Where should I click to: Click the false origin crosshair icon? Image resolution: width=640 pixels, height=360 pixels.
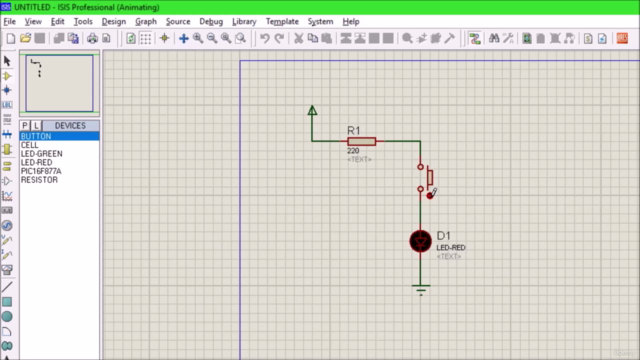point(164,38)
